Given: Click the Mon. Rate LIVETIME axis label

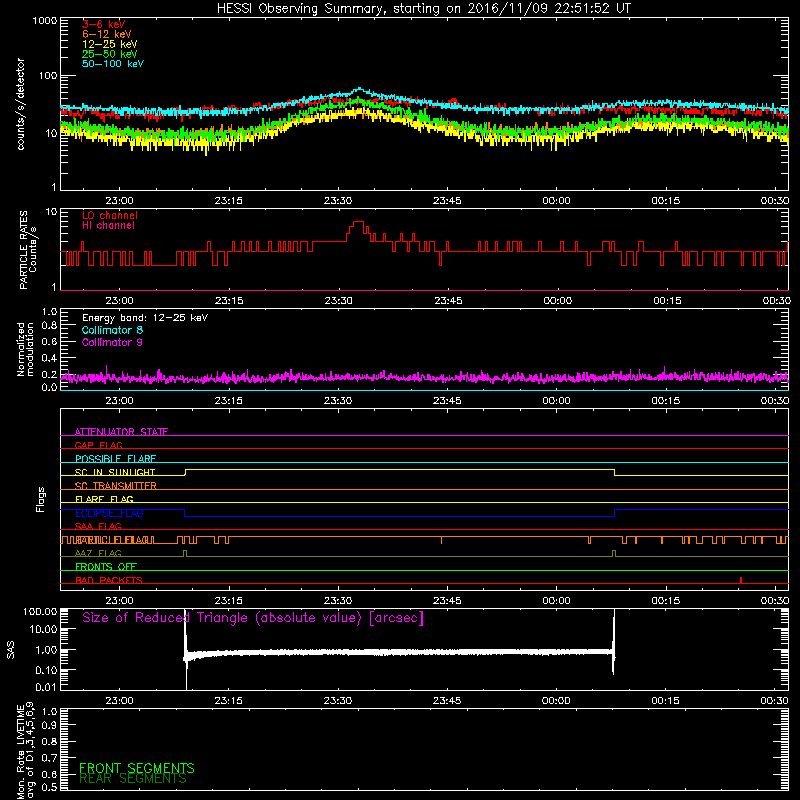Looking at the screenshot, I should [x=26, y=750].
